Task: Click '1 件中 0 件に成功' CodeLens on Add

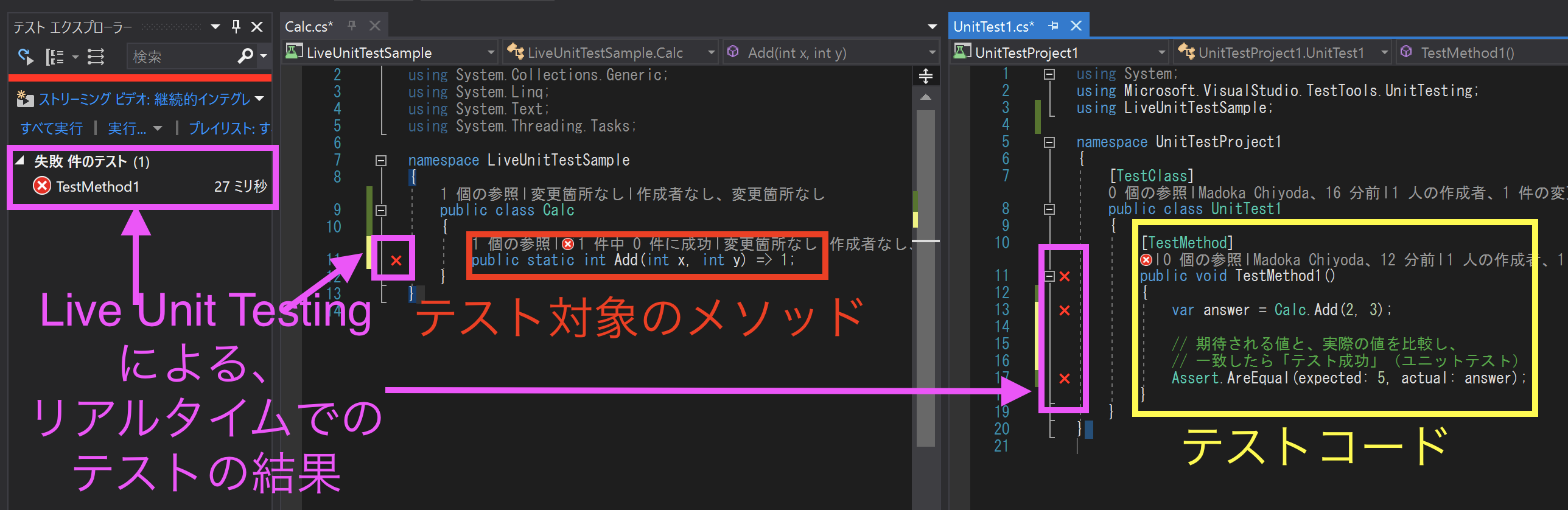Action: coord(645,244)
